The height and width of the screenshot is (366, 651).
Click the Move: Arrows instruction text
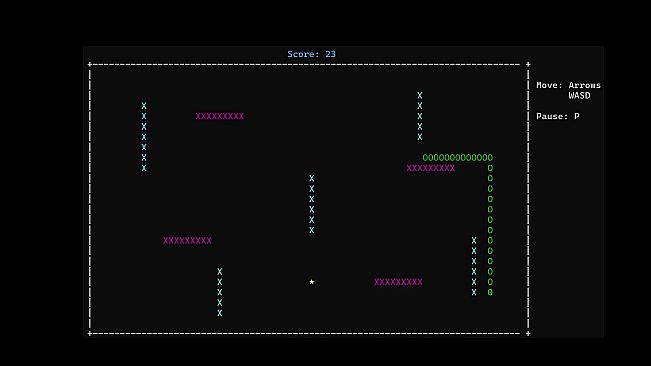(568, 85)
